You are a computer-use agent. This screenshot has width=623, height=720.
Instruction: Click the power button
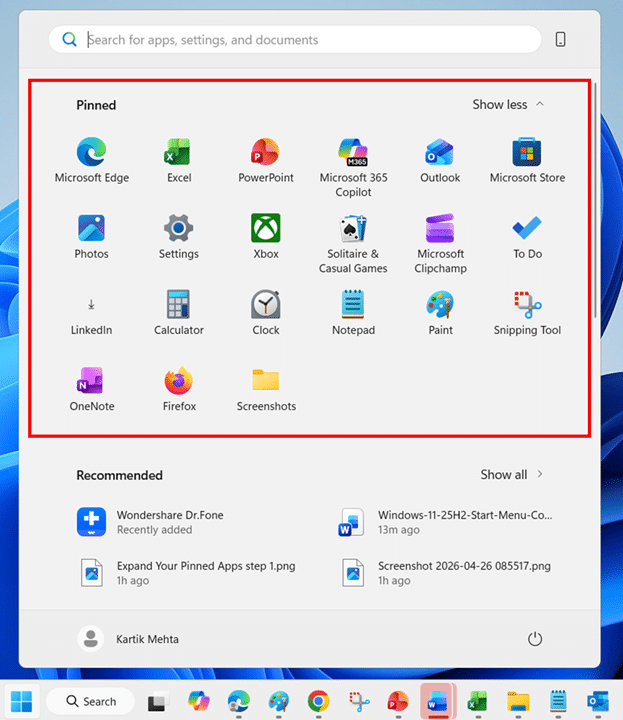[535, 639]
